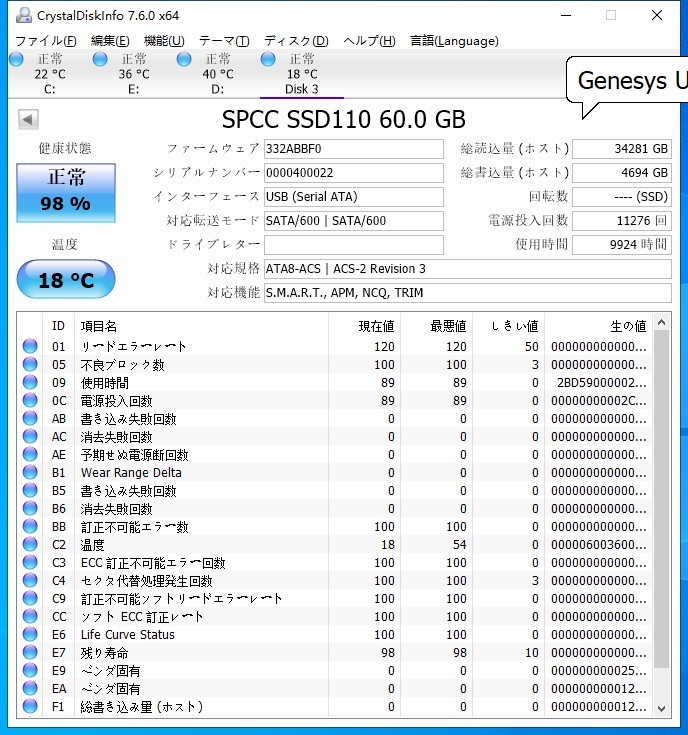688x735 pixels.
Task: Open the ファイル(F) menu
Action: [x=46, y=41]
